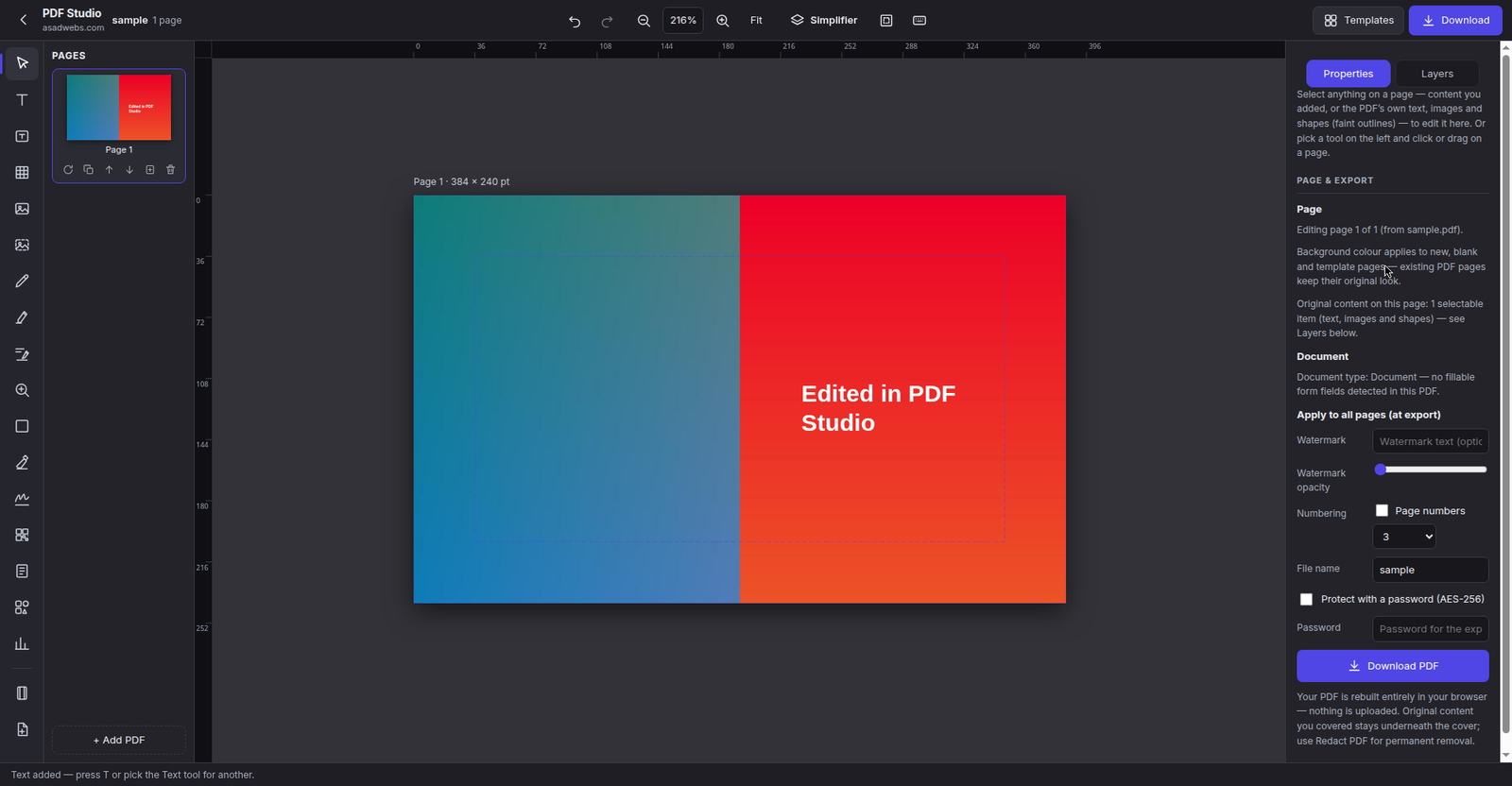
Task: Click the 216% zoom level box
Action: click(683, 21)
